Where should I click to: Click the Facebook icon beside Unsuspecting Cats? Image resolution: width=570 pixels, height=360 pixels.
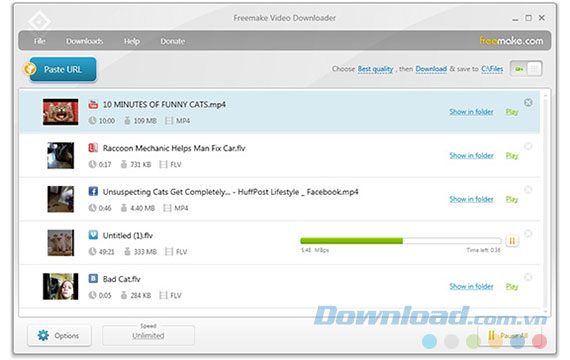93,191
